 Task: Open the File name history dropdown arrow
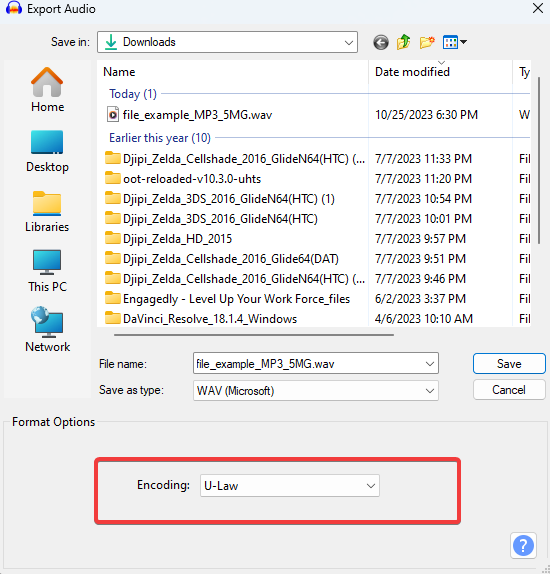[430, 364]
